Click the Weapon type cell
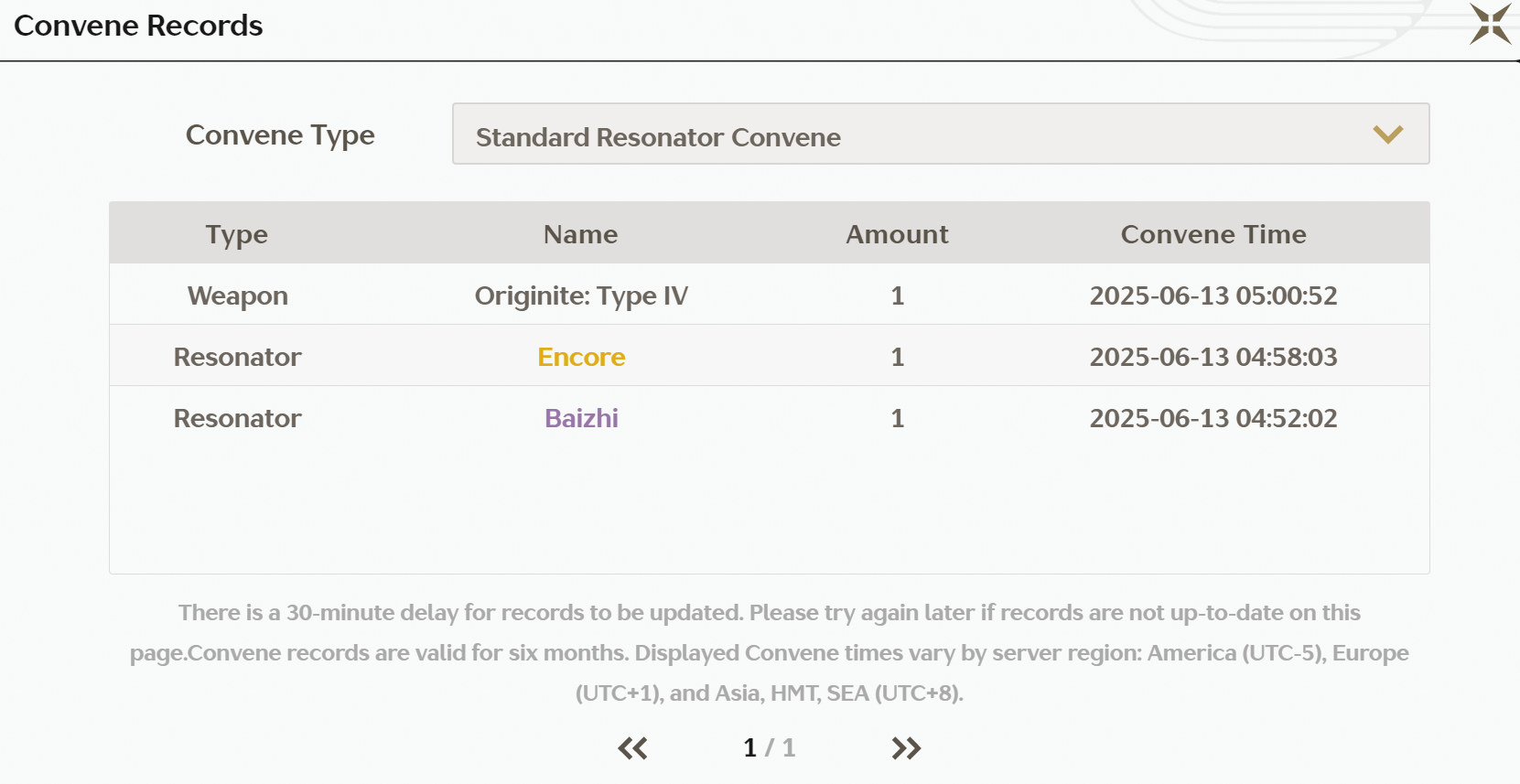Screen dimensions: 1520x784 238,296
